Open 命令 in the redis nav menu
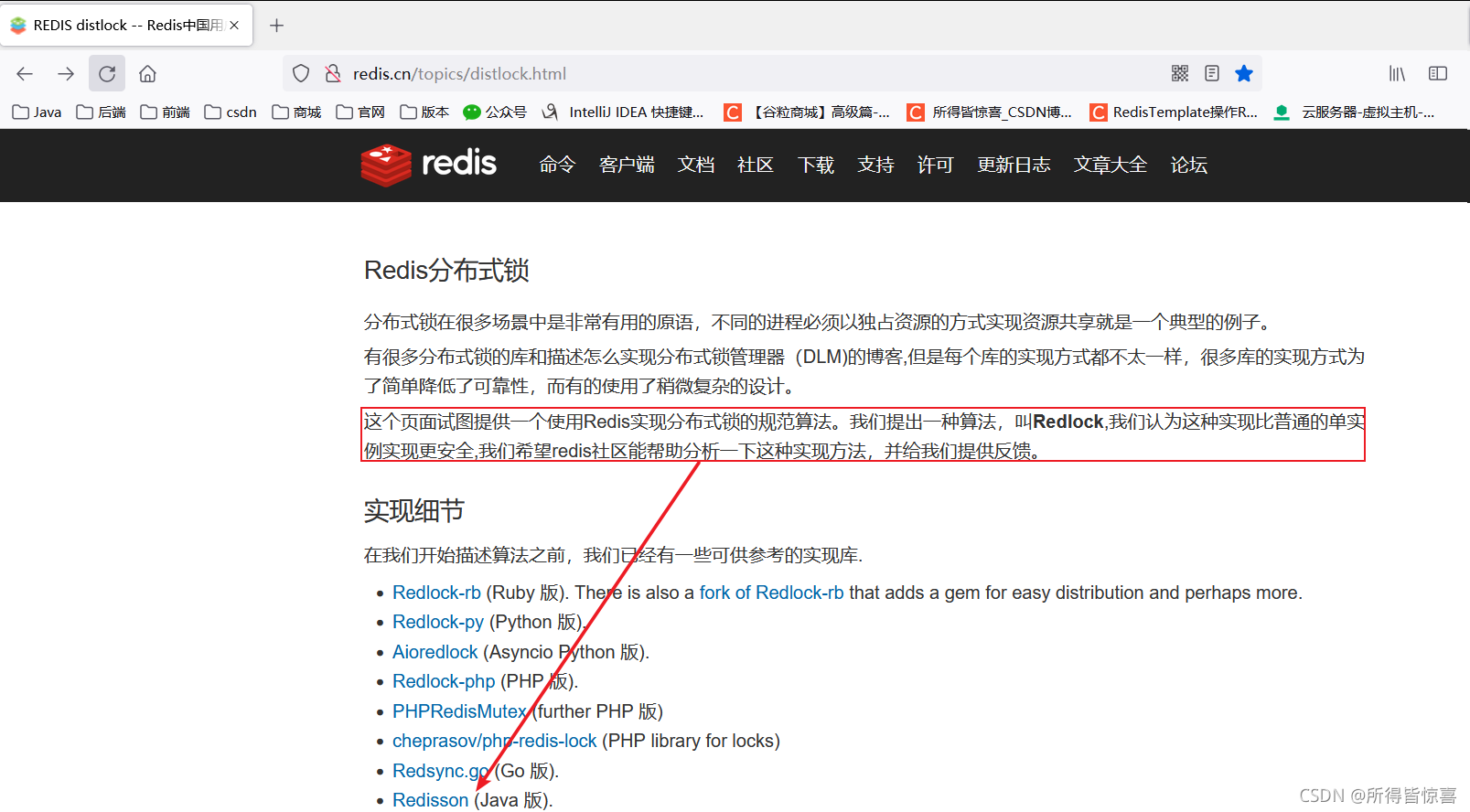Image resolution: width=1470 pixels, height=812 pixels. (557, 165)
